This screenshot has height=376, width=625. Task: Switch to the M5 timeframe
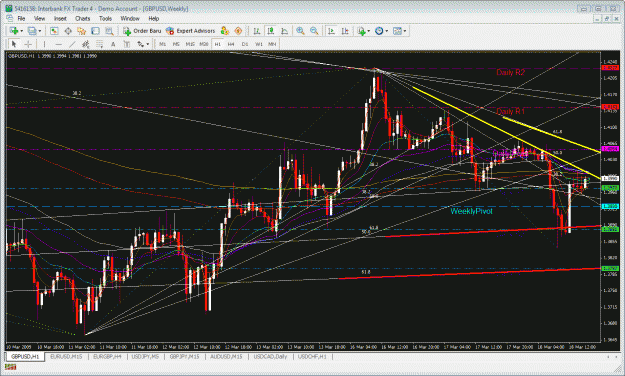(x=176, y=44)
